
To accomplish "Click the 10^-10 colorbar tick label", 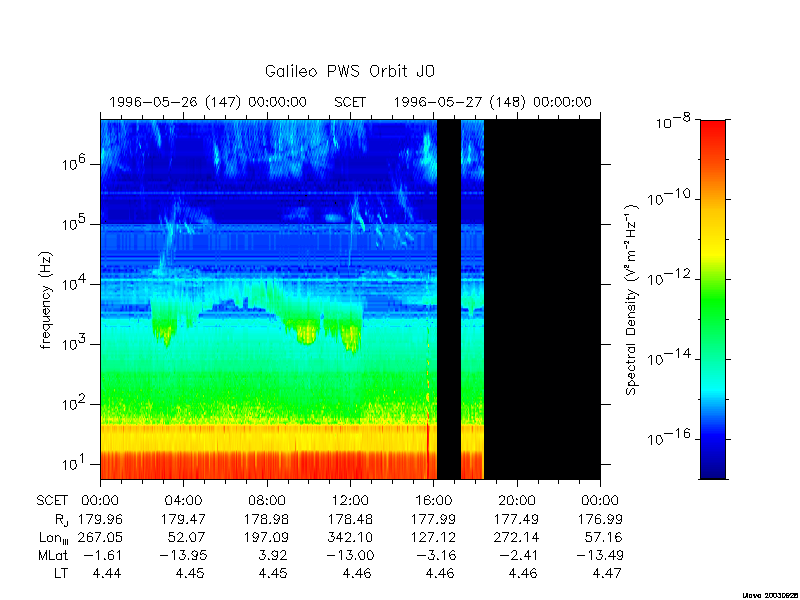I will 670,197.
